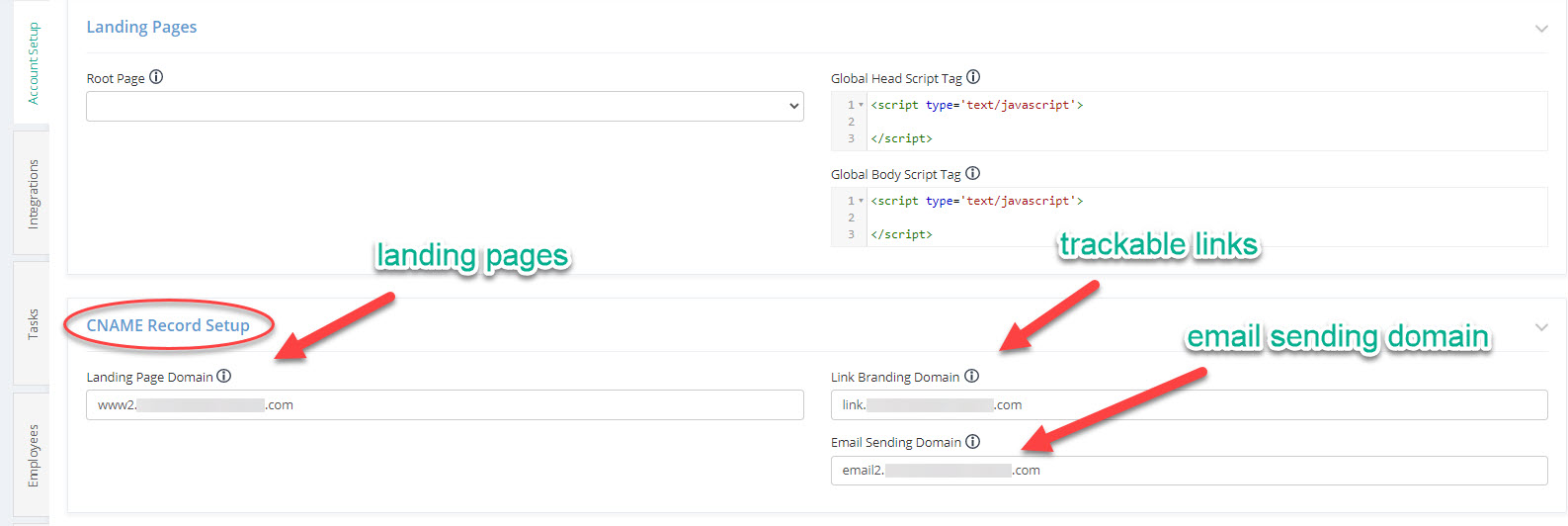This screenshot has width=1568, height=526.
Task: Focus the Landing Page Domain field
Action: coord(445,404)
